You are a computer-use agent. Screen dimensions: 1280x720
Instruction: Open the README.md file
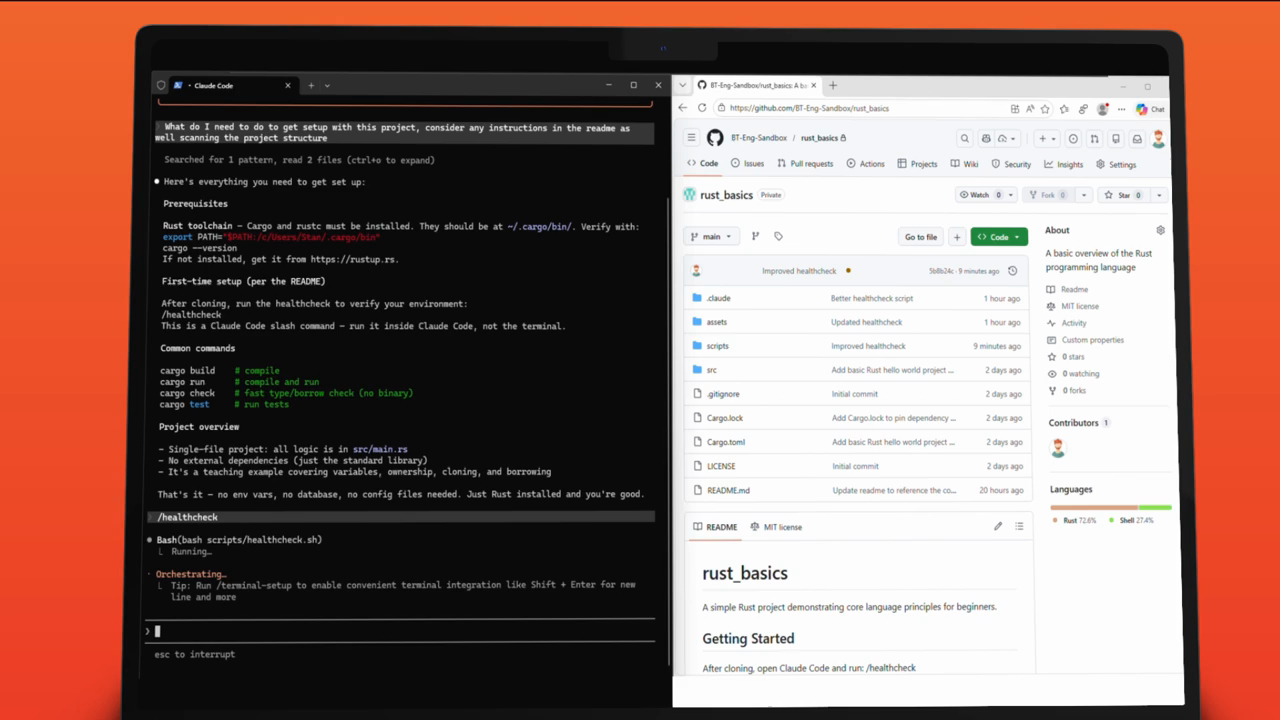728,491
